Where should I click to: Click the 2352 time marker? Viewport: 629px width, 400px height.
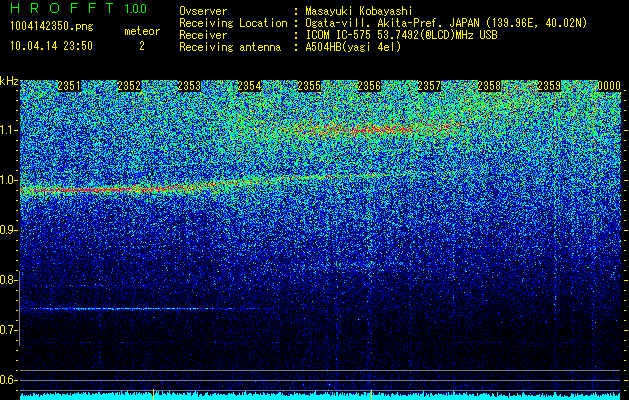point(129,86)
